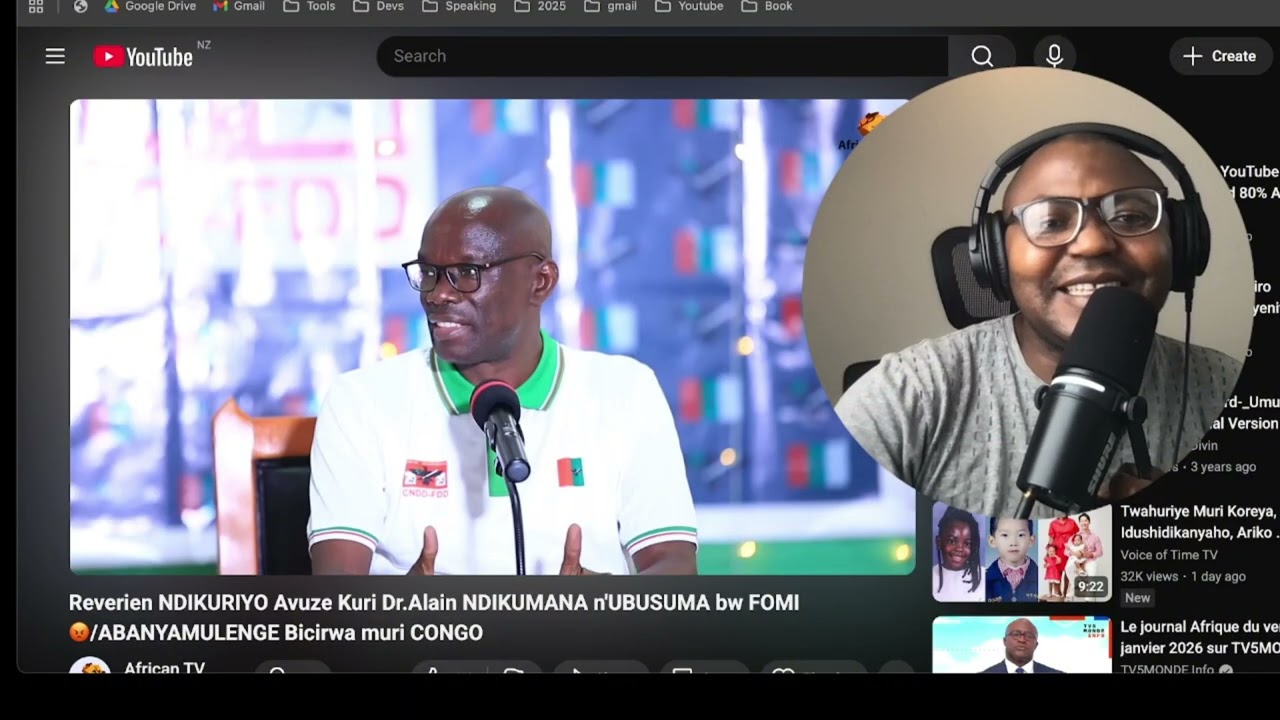
Task: Click the video title starting Reverien NDIKURIYO
Action: click(434, 617)
